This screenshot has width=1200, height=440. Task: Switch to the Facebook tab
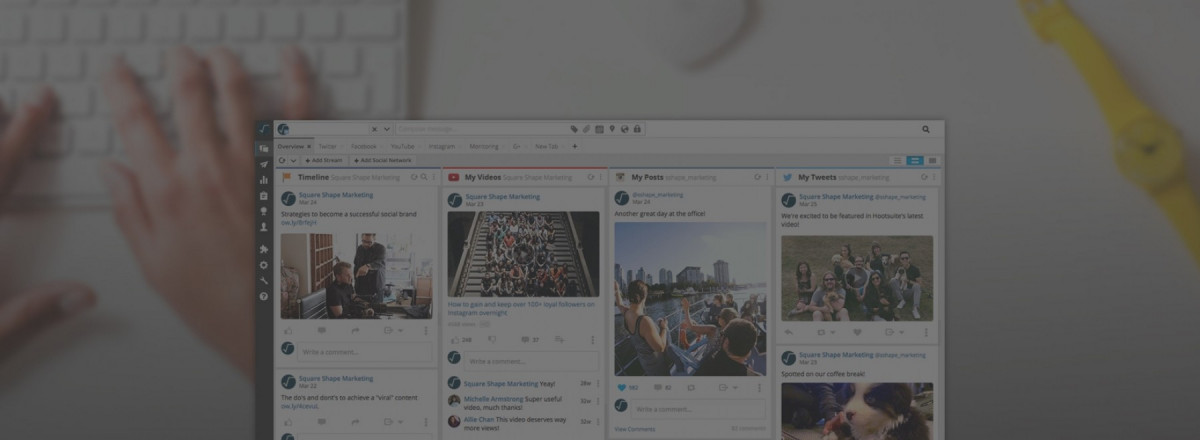click(x=363, y=146)
